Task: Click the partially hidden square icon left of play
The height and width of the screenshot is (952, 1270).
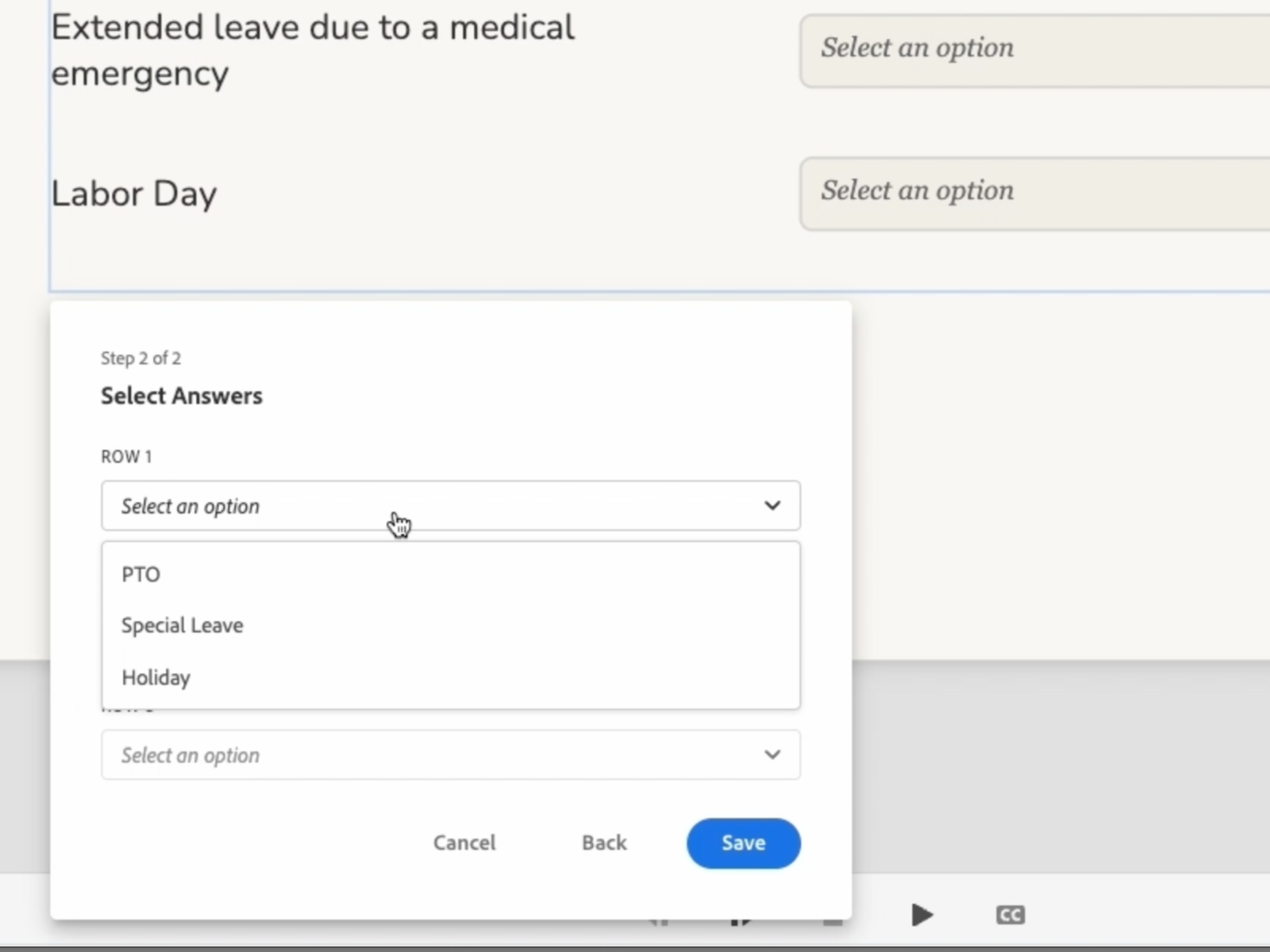Action: pyautogui.click(x=832, y=921)
